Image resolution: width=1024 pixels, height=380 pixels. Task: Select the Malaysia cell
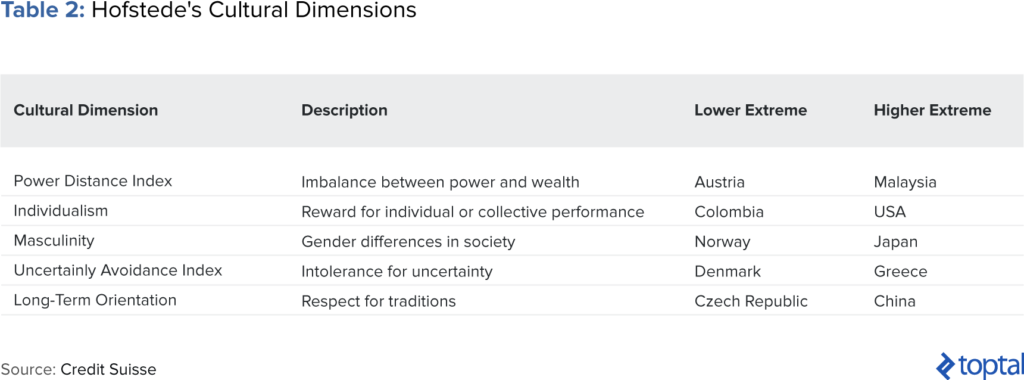(x=904, y=182)
